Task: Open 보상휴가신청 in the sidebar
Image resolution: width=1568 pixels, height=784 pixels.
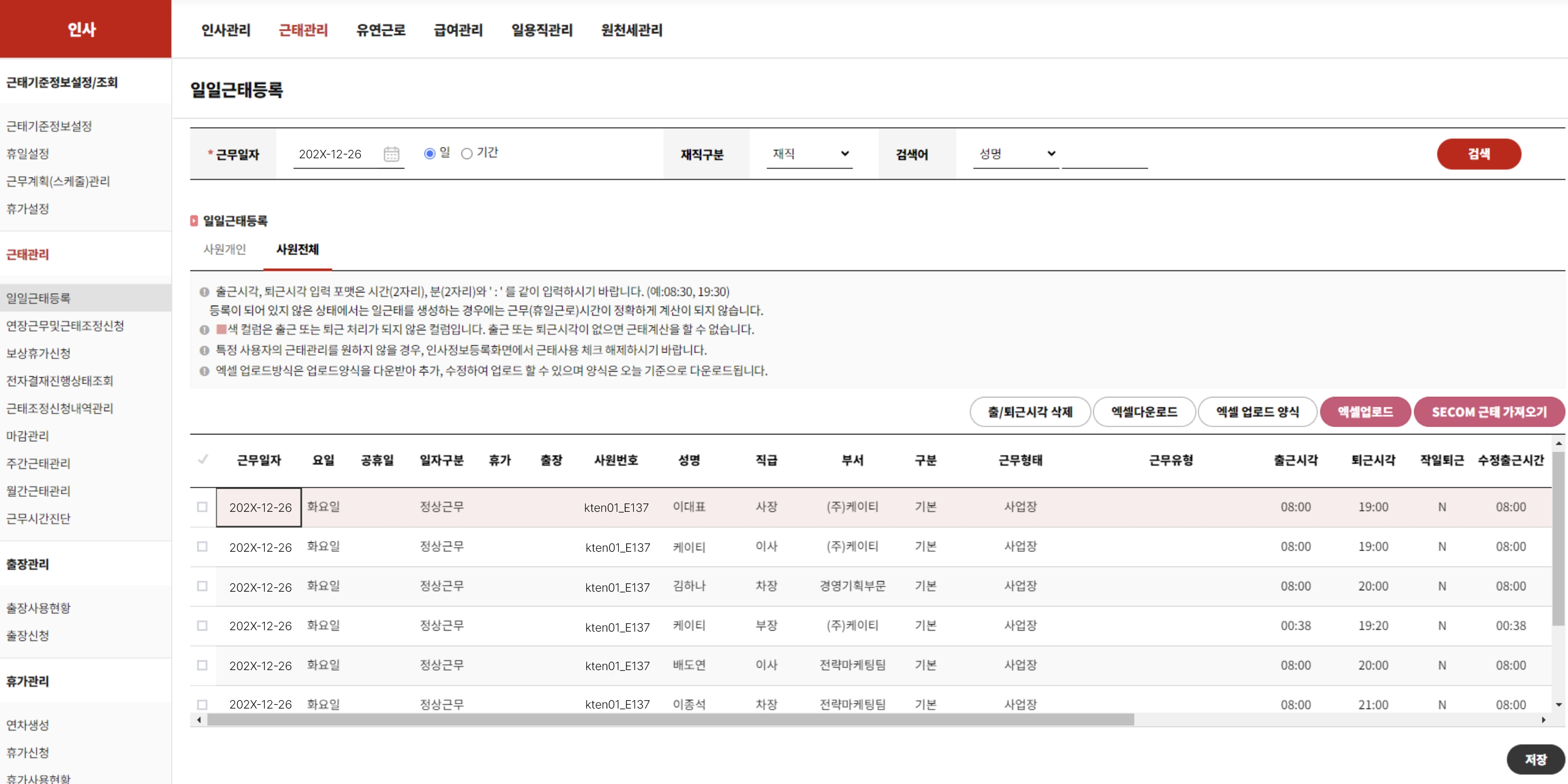Action: 38,353
